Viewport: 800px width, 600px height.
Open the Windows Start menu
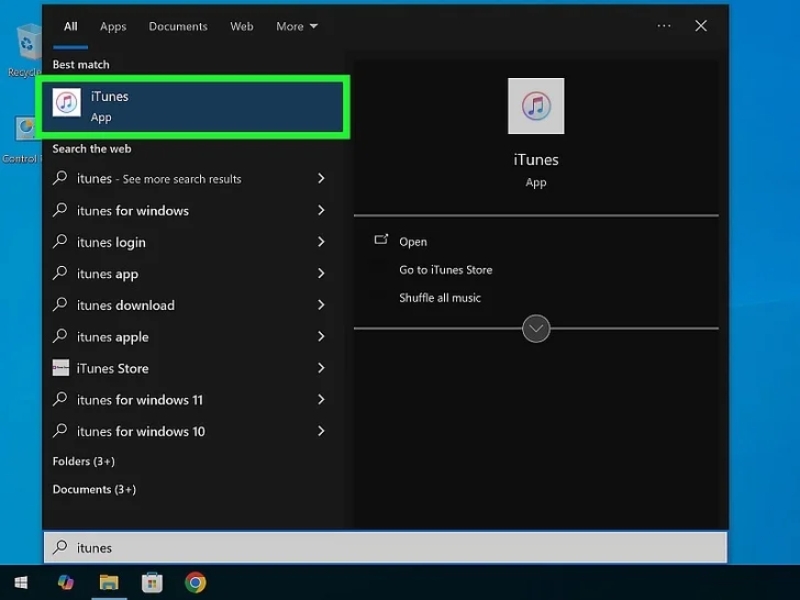coord(21,583)
